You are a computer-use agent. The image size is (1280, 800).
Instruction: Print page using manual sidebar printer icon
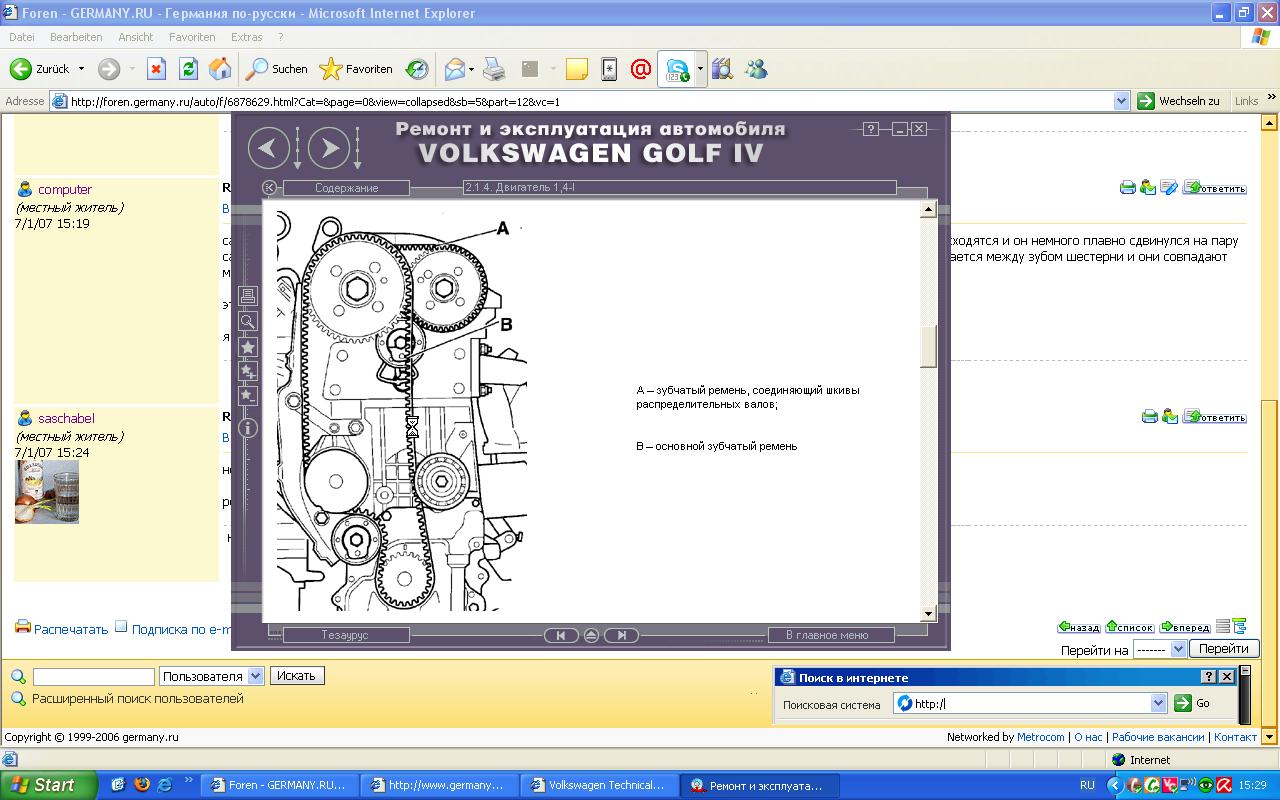pos(248,296)
